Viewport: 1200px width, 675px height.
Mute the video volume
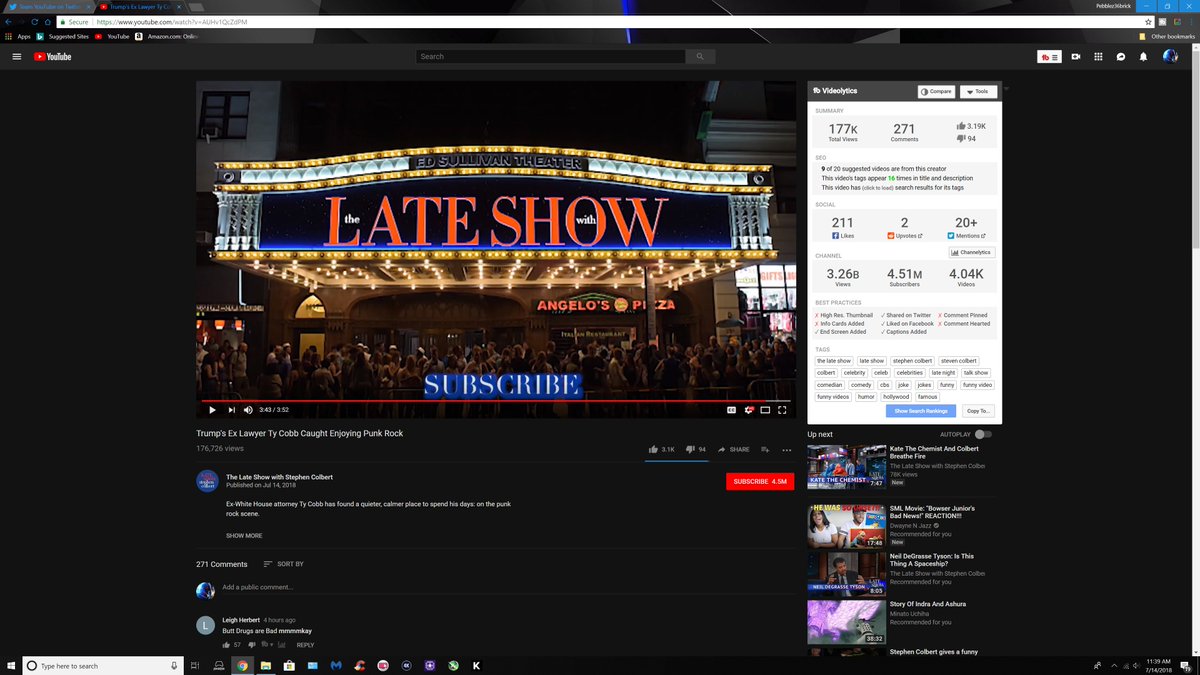coord(248,409)
